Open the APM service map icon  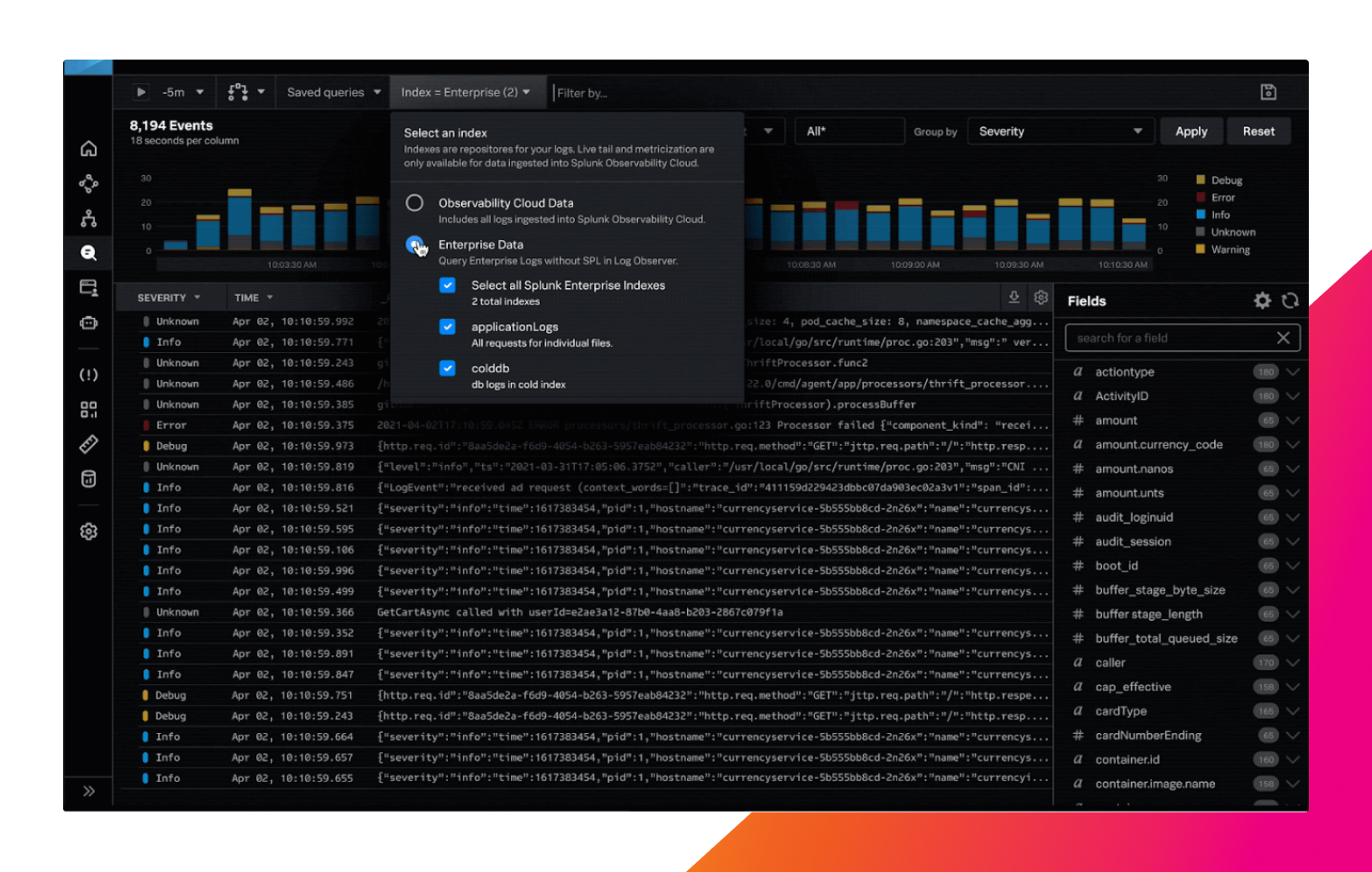pos(88,183)
